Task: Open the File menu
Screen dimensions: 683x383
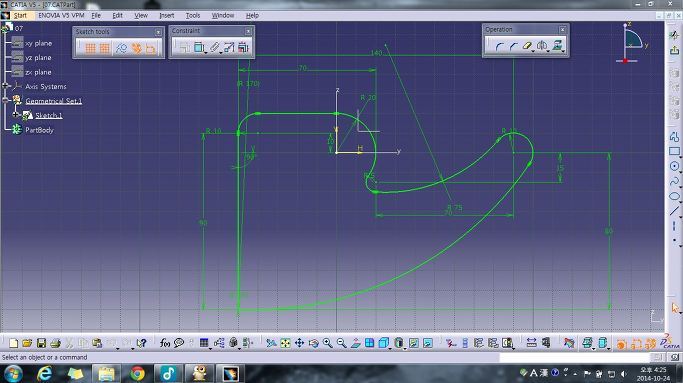Action: click(96, 15)
